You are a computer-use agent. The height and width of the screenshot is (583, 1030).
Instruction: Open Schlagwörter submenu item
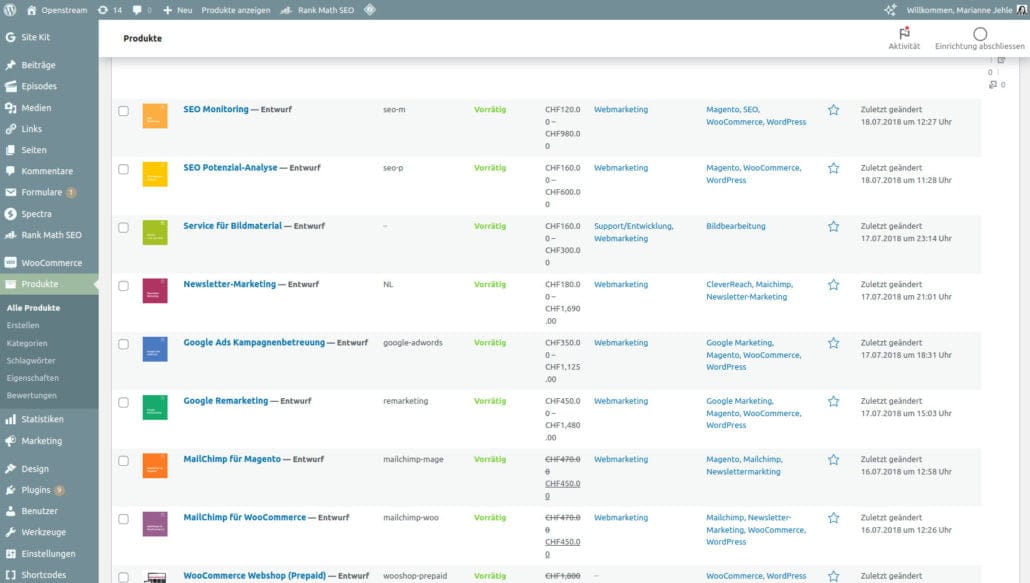click(31, 360)
